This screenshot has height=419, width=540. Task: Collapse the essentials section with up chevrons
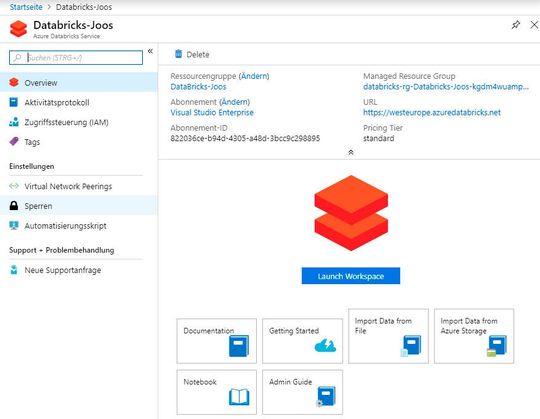tap(351, 152)
